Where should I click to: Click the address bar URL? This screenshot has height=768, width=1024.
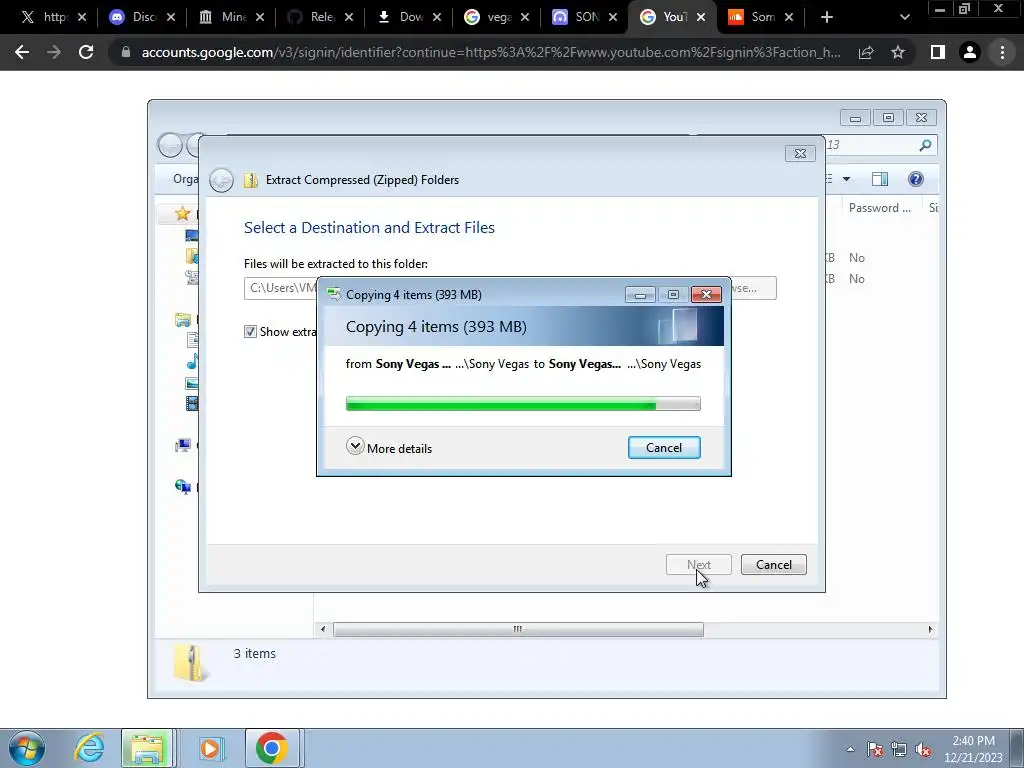point(491,52)
